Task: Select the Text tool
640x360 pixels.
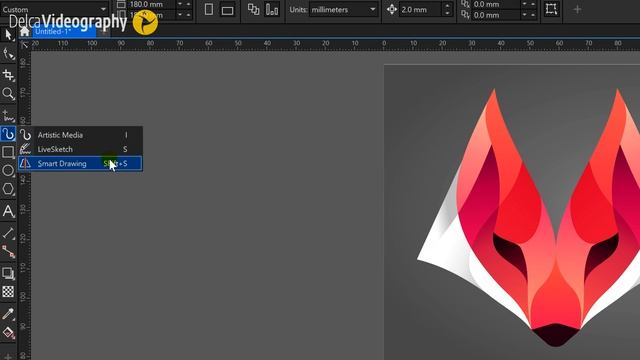Action: pos(8,211)
